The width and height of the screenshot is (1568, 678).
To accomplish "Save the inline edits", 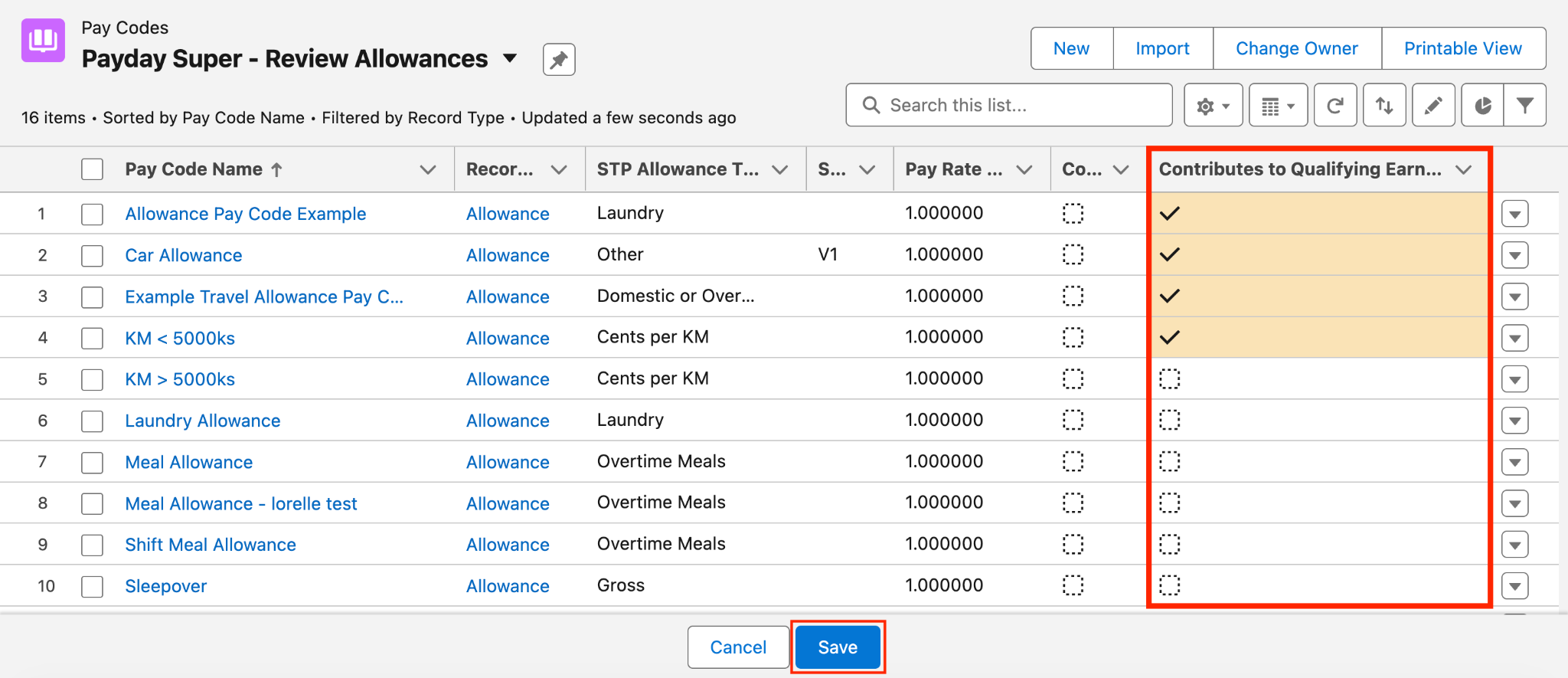I will coord(838,647).
